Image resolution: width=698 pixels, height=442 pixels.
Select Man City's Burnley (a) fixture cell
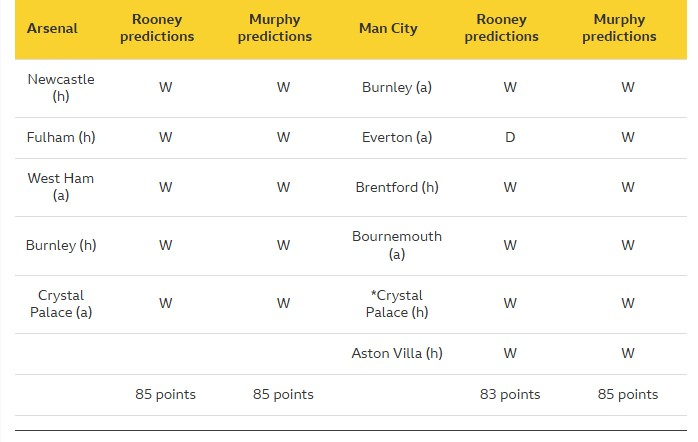click(x=397, y=87)
